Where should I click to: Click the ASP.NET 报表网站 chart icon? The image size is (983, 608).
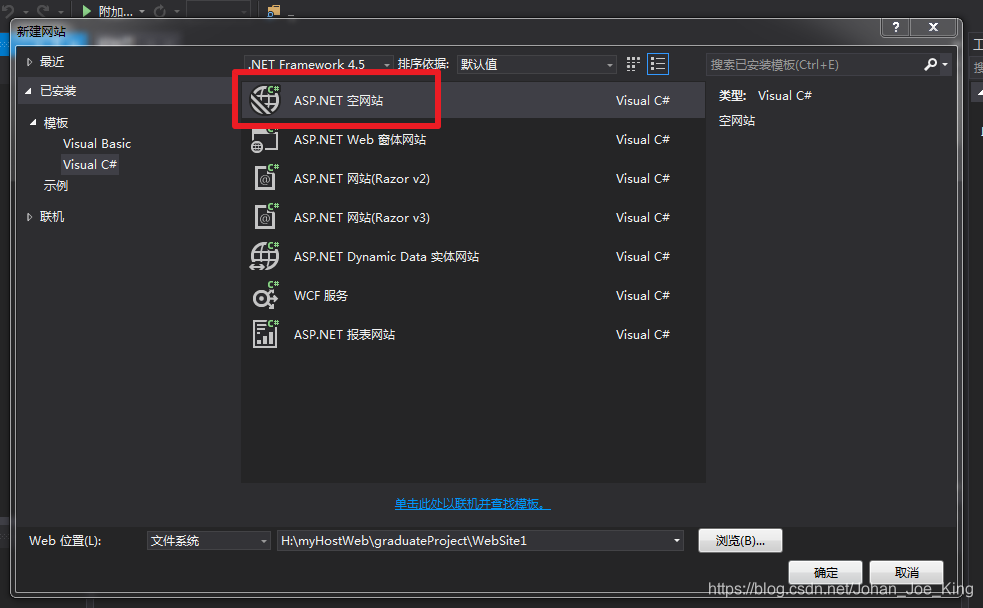265,334
